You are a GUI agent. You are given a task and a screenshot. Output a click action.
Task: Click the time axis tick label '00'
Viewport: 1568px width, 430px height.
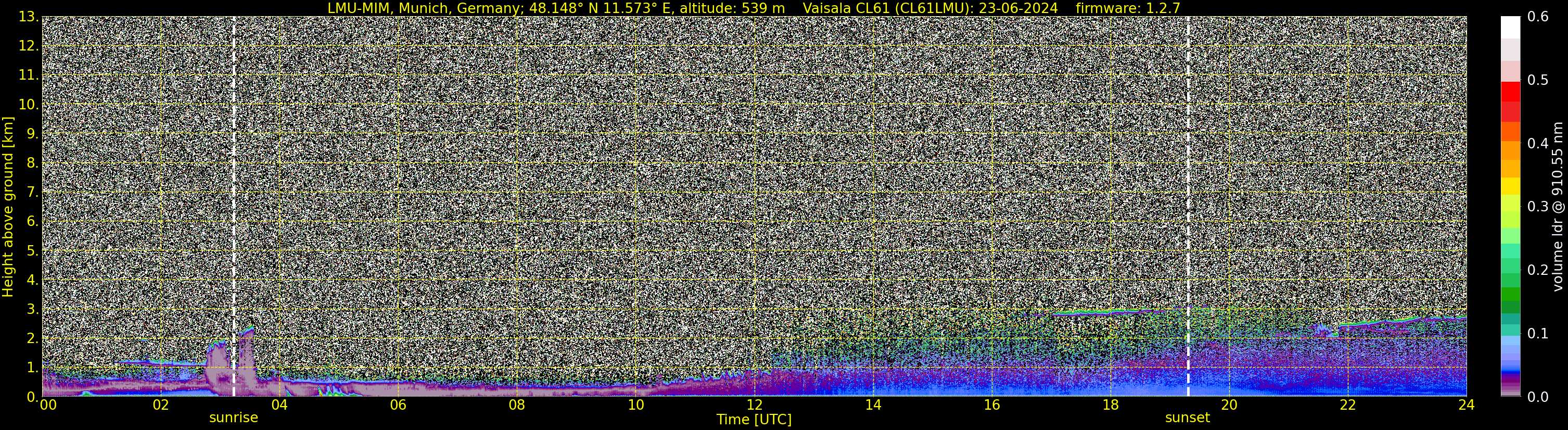[48, 404]
